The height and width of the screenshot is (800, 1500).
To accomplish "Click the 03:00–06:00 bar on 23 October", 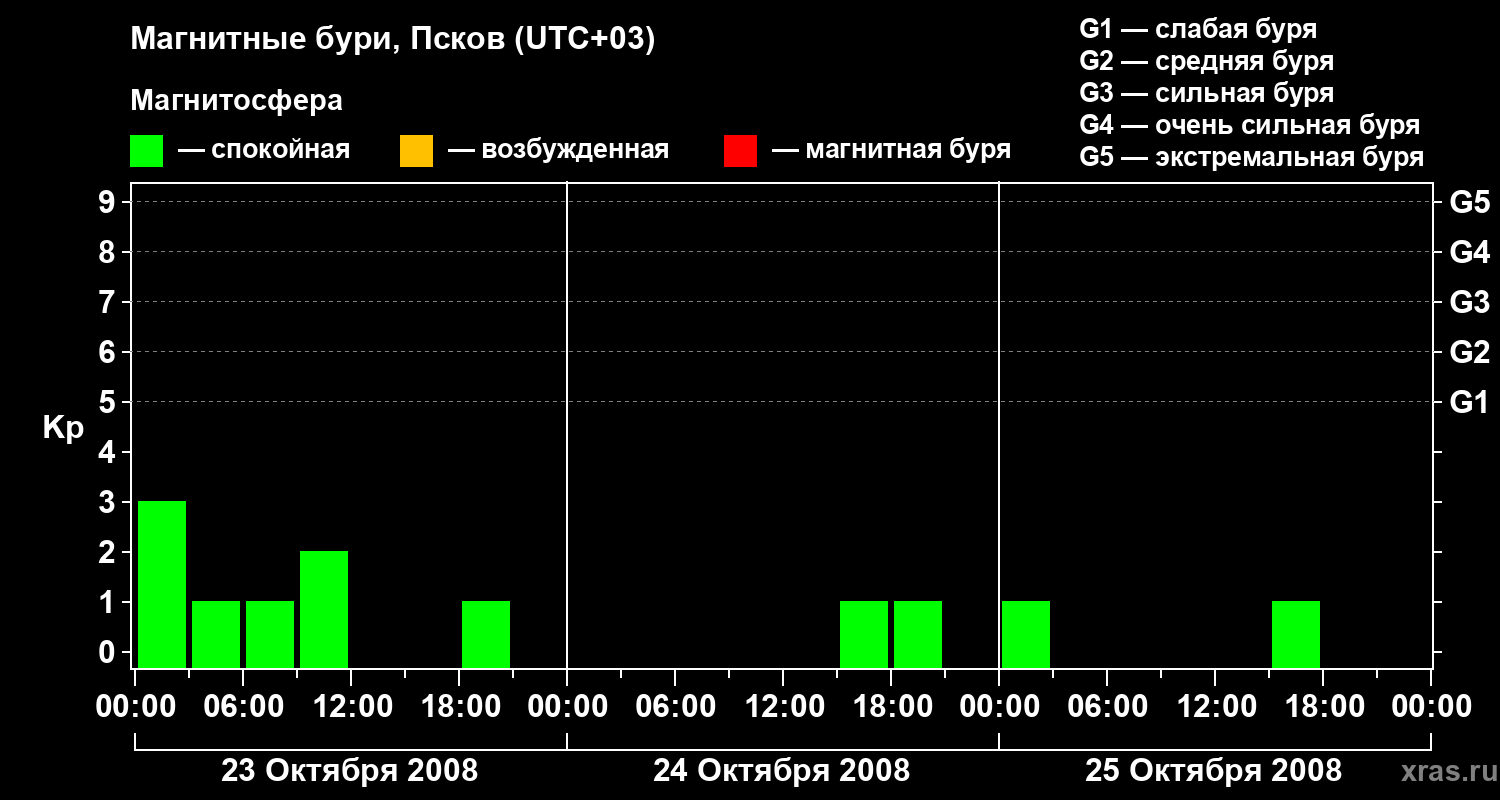I will tap(216, 634).
